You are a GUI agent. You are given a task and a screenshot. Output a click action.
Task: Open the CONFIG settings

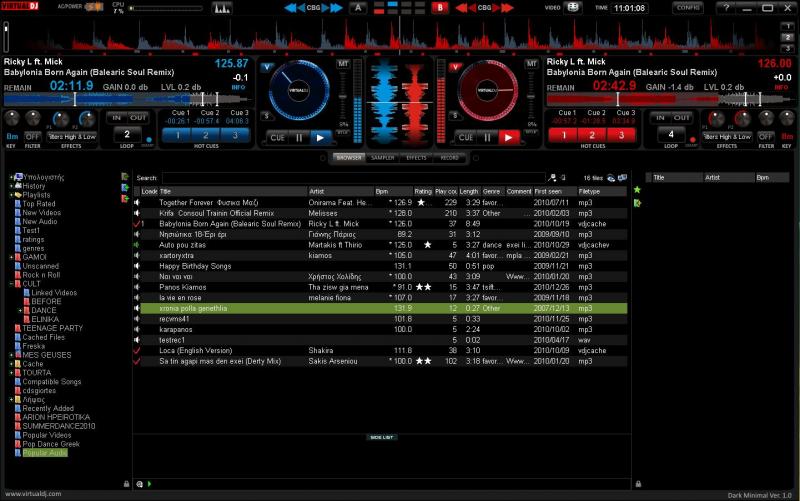[688, 8]
